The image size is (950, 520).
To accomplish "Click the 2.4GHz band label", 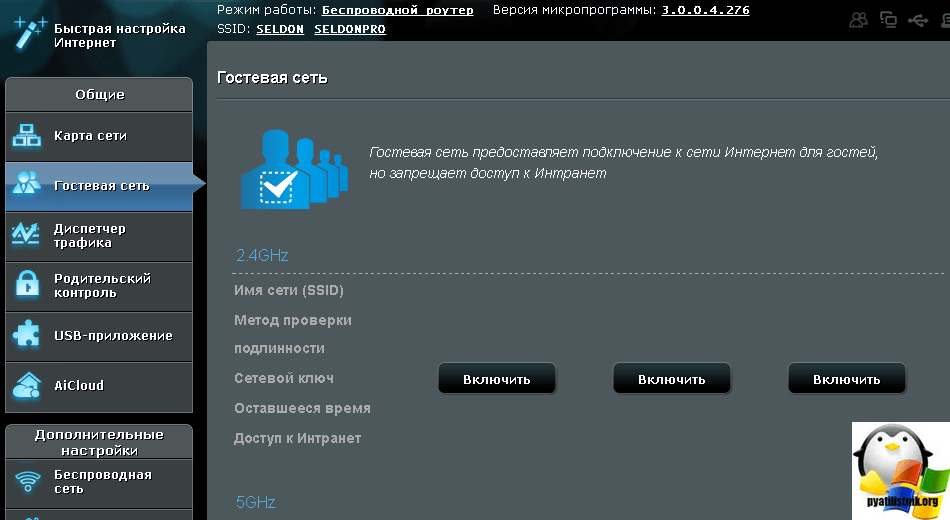I will (262, 255).
